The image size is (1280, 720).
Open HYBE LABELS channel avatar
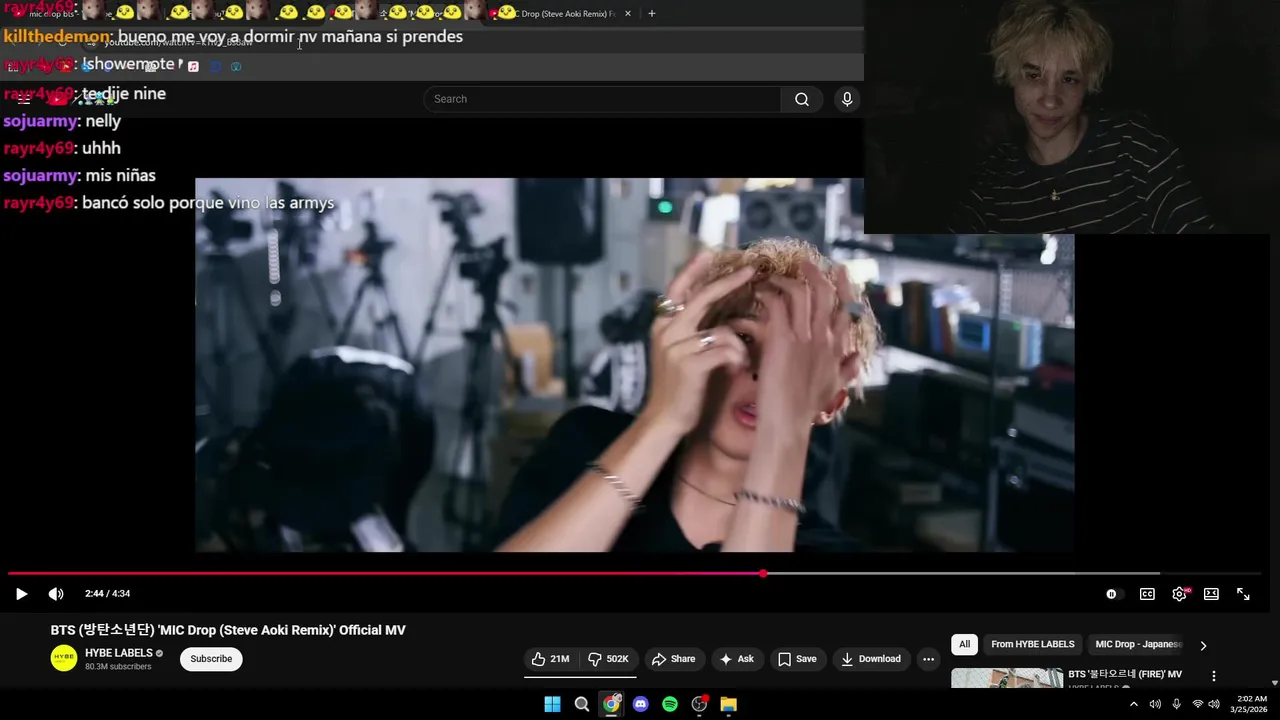pos(64,658)
